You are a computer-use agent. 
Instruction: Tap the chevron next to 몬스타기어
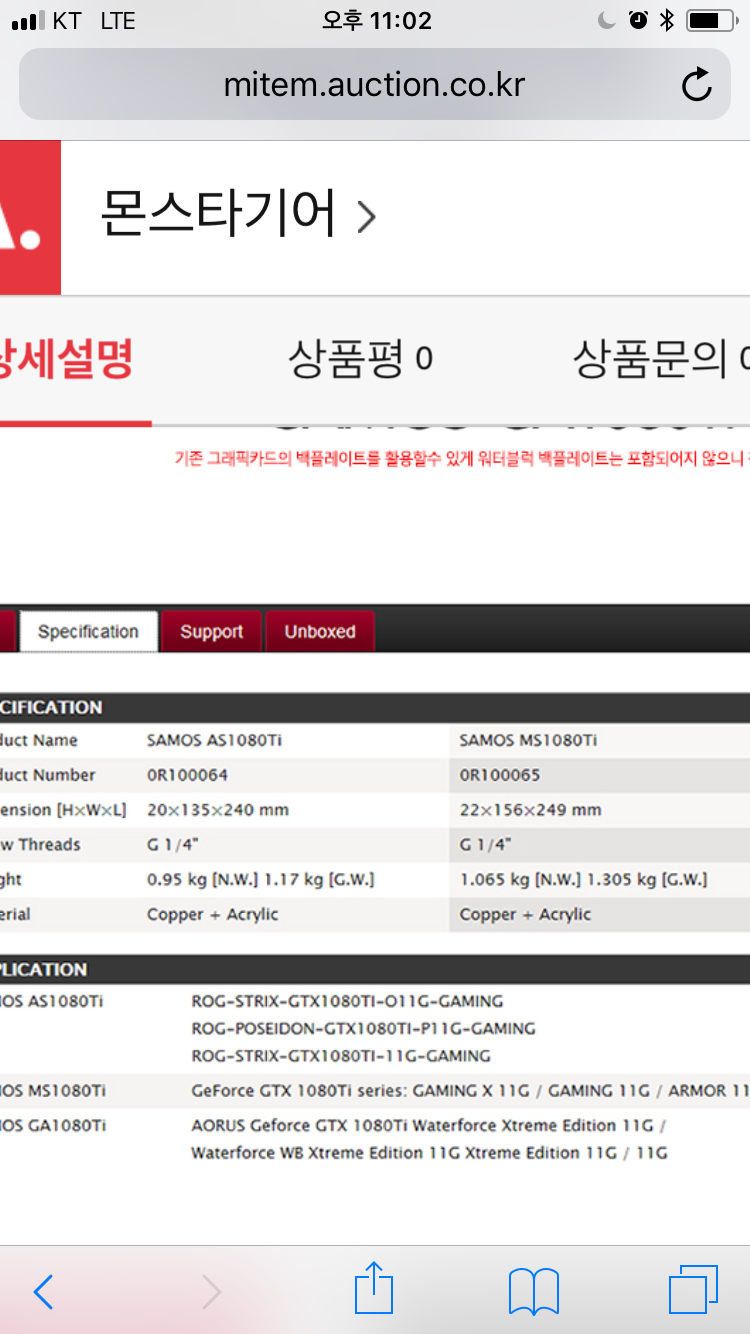click(367, 217)
